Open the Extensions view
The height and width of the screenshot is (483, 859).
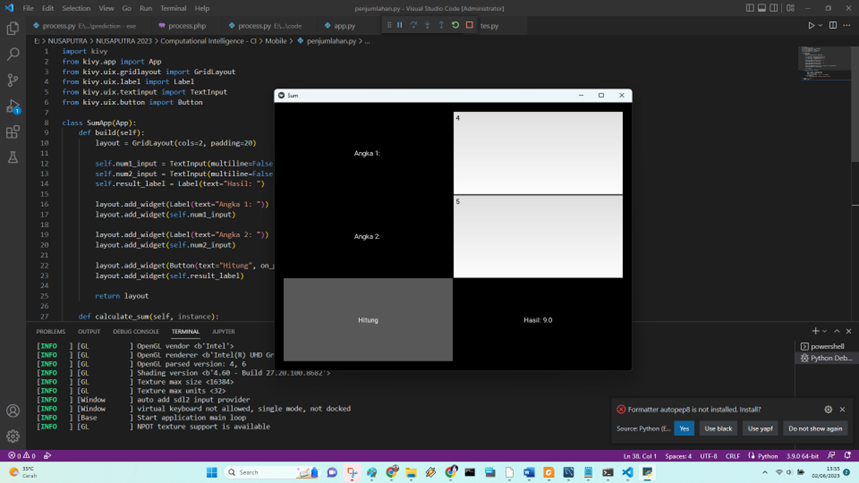tap(13, 132)
